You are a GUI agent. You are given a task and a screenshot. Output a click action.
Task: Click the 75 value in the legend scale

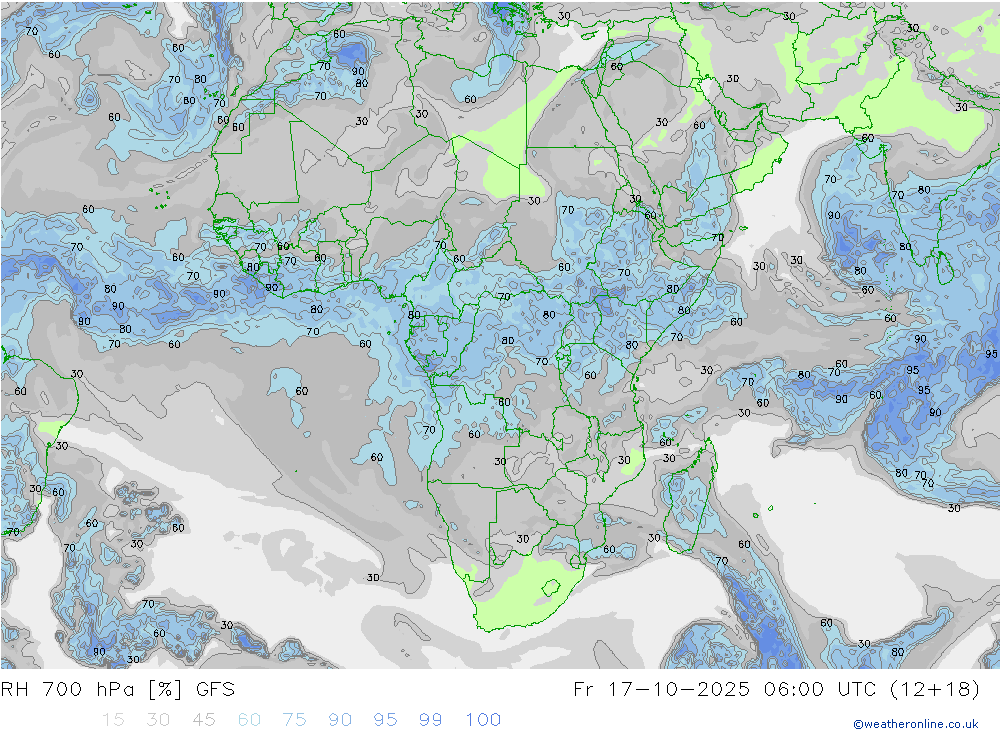click(295, 720)
